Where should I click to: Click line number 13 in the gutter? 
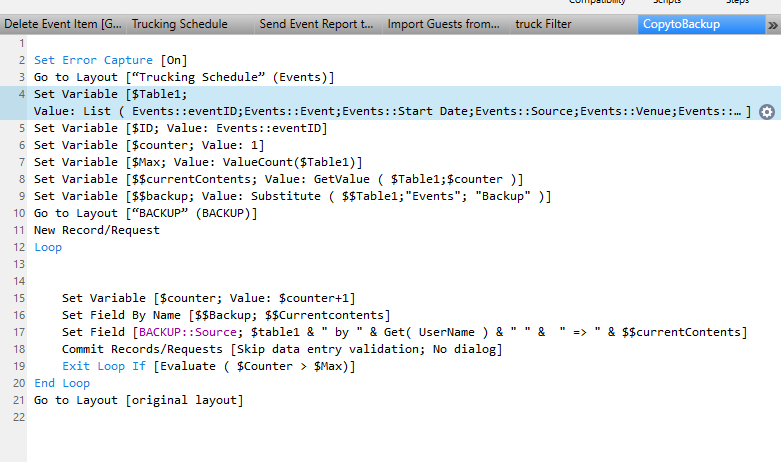coord(19,264)
